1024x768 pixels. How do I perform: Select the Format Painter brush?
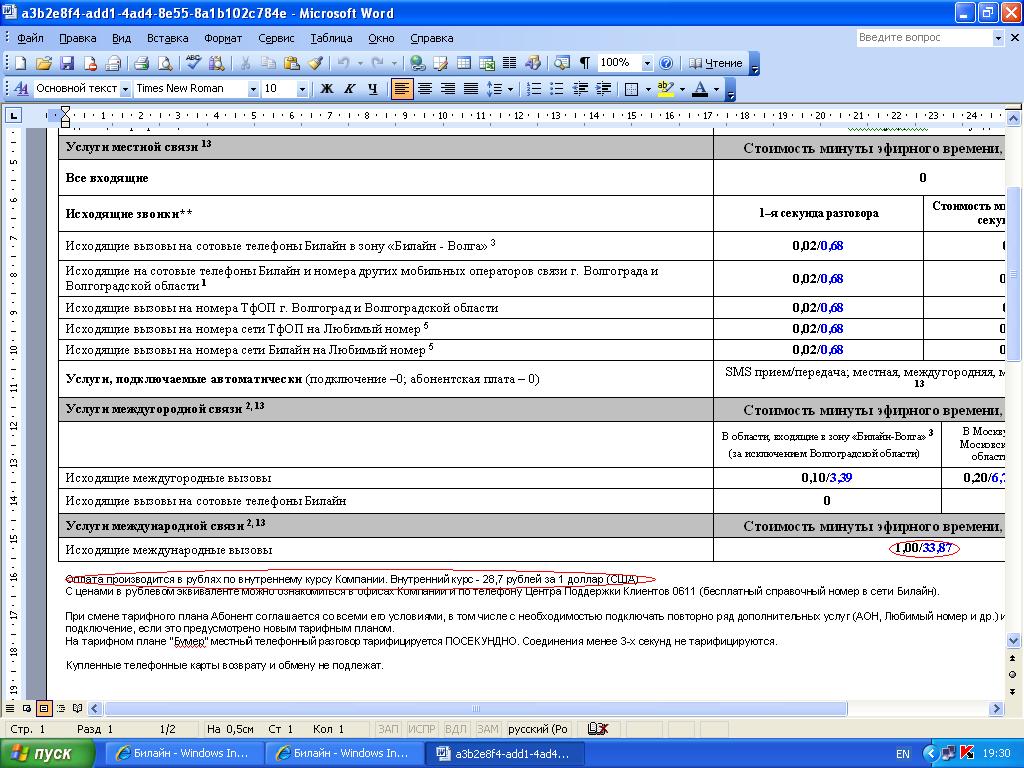point(315,63)
